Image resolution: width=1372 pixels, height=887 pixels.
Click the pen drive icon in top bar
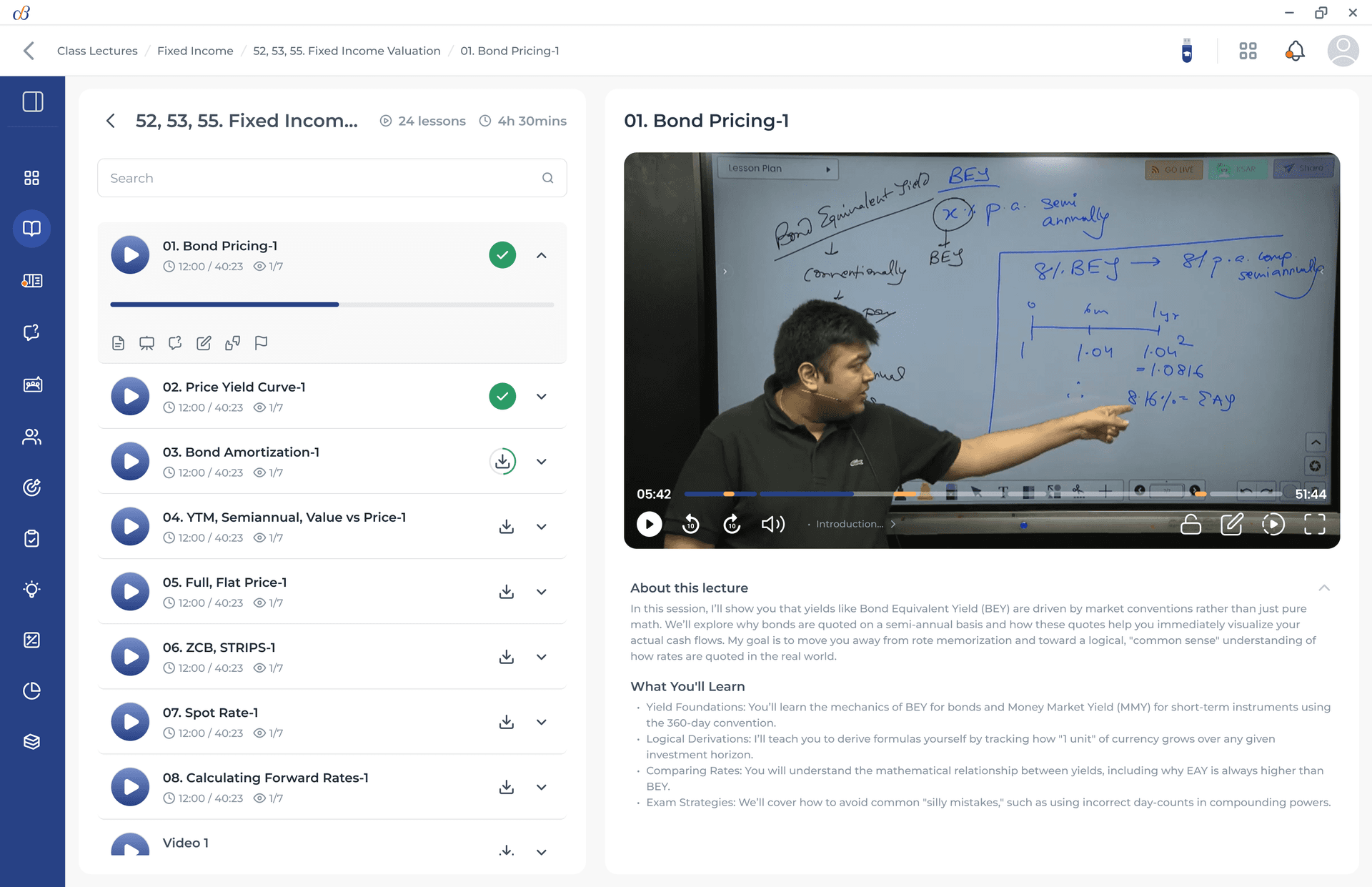1186,51
